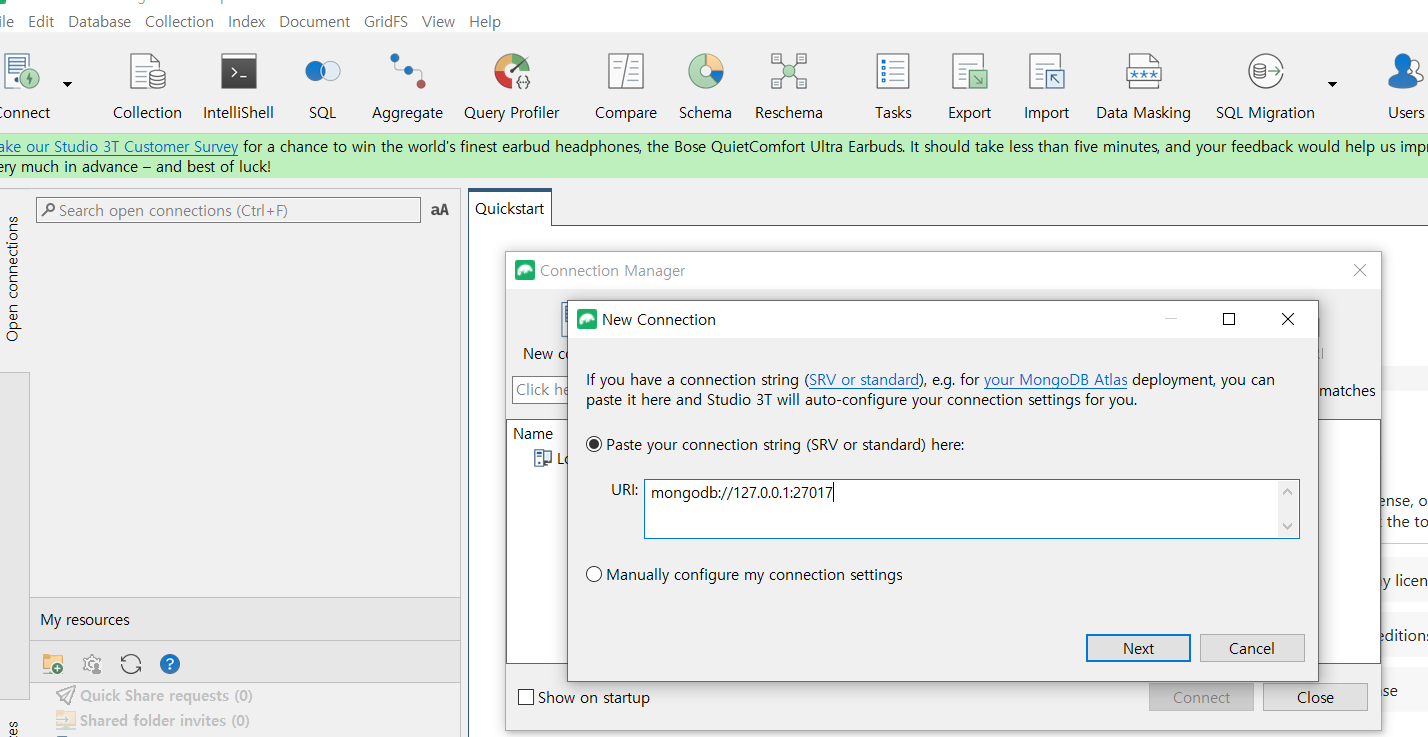Open the SQL Migration tool
Image resolution: width=1428 pixels, height=737 pixels.
(1265, 86)
